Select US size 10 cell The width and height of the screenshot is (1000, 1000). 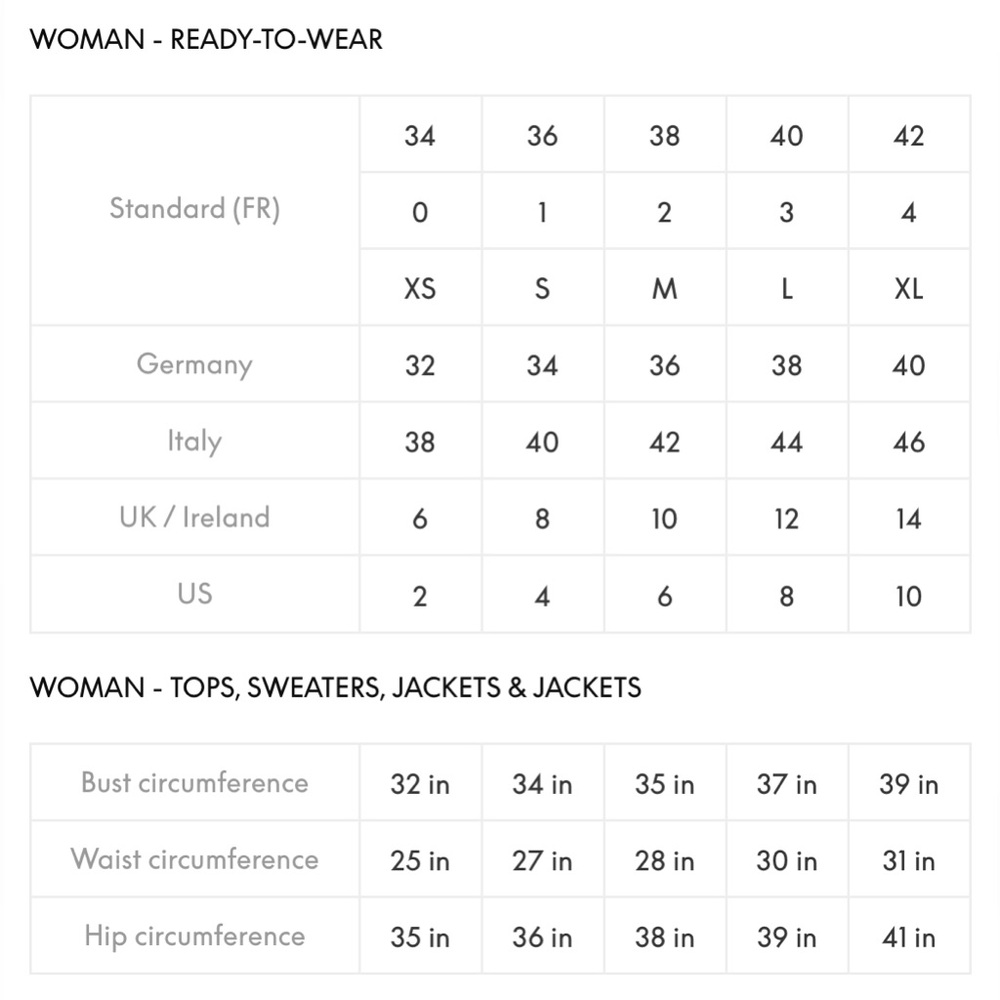(x=908, y=596)
